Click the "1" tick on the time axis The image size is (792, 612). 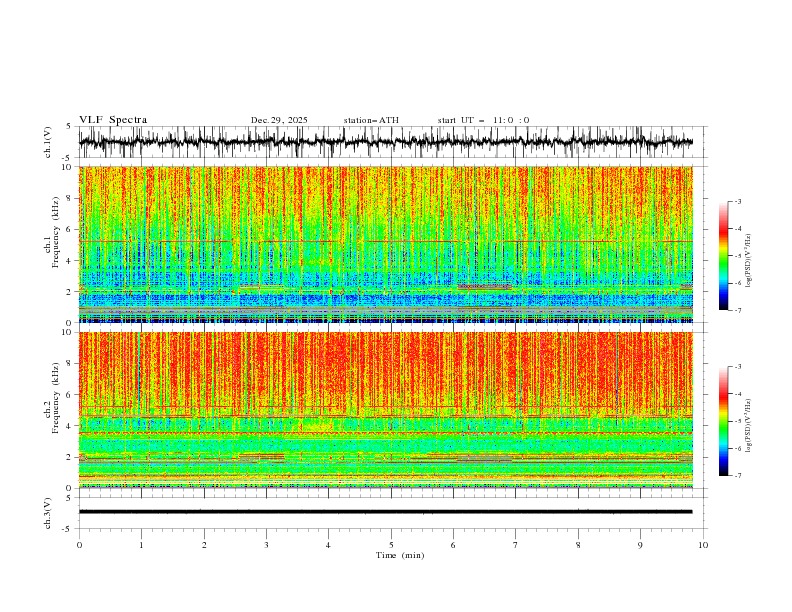141,545
